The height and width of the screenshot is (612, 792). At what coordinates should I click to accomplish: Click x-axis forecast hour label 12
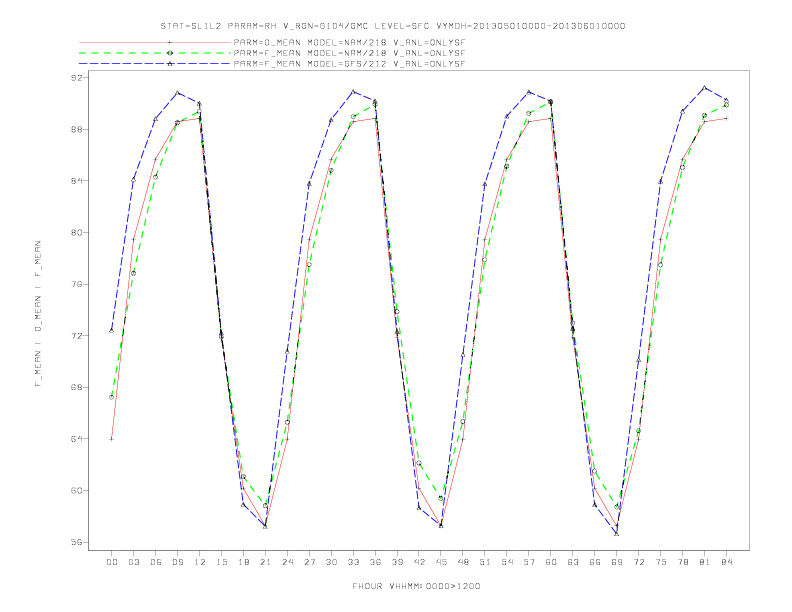pos(200,562)
